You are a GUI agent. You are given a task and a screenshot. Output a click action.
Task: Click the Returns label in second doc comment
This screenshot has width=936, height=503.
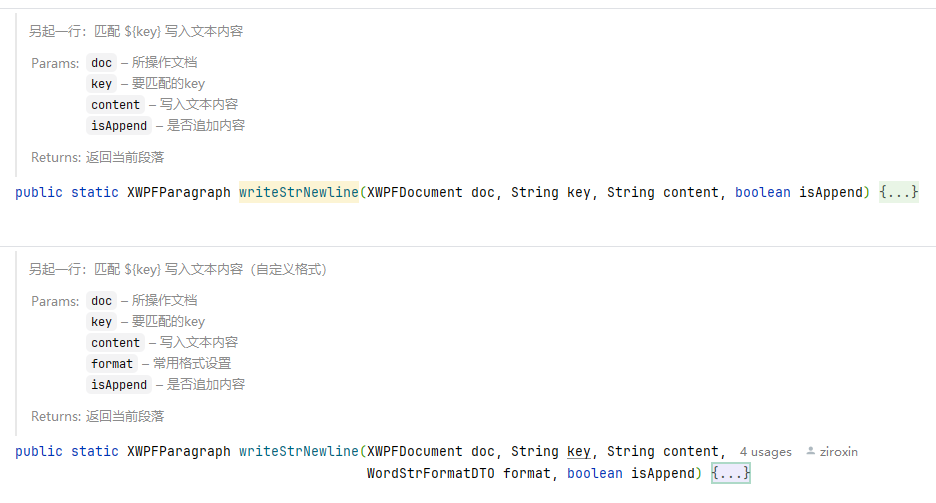pyautogui.click(x=56, y=416)
